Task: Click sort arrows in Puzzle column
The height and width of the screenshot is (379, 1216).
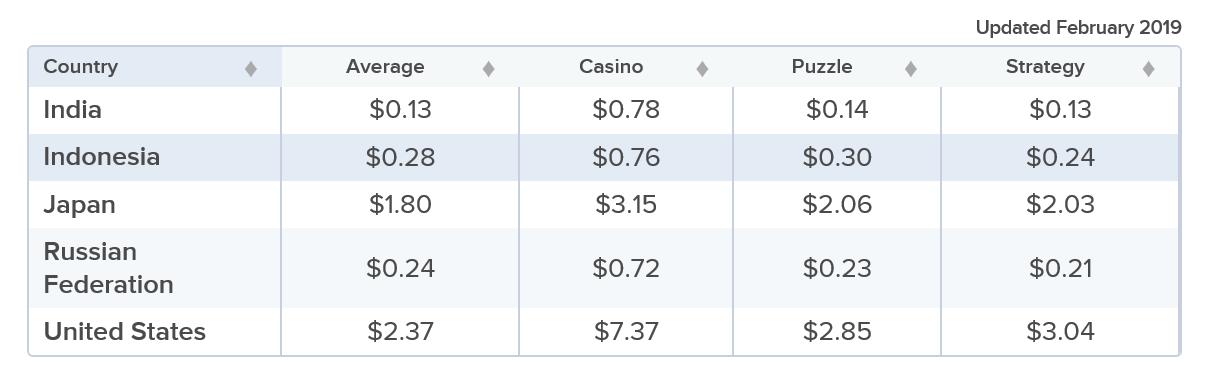Action: click(x=911, y=68)
